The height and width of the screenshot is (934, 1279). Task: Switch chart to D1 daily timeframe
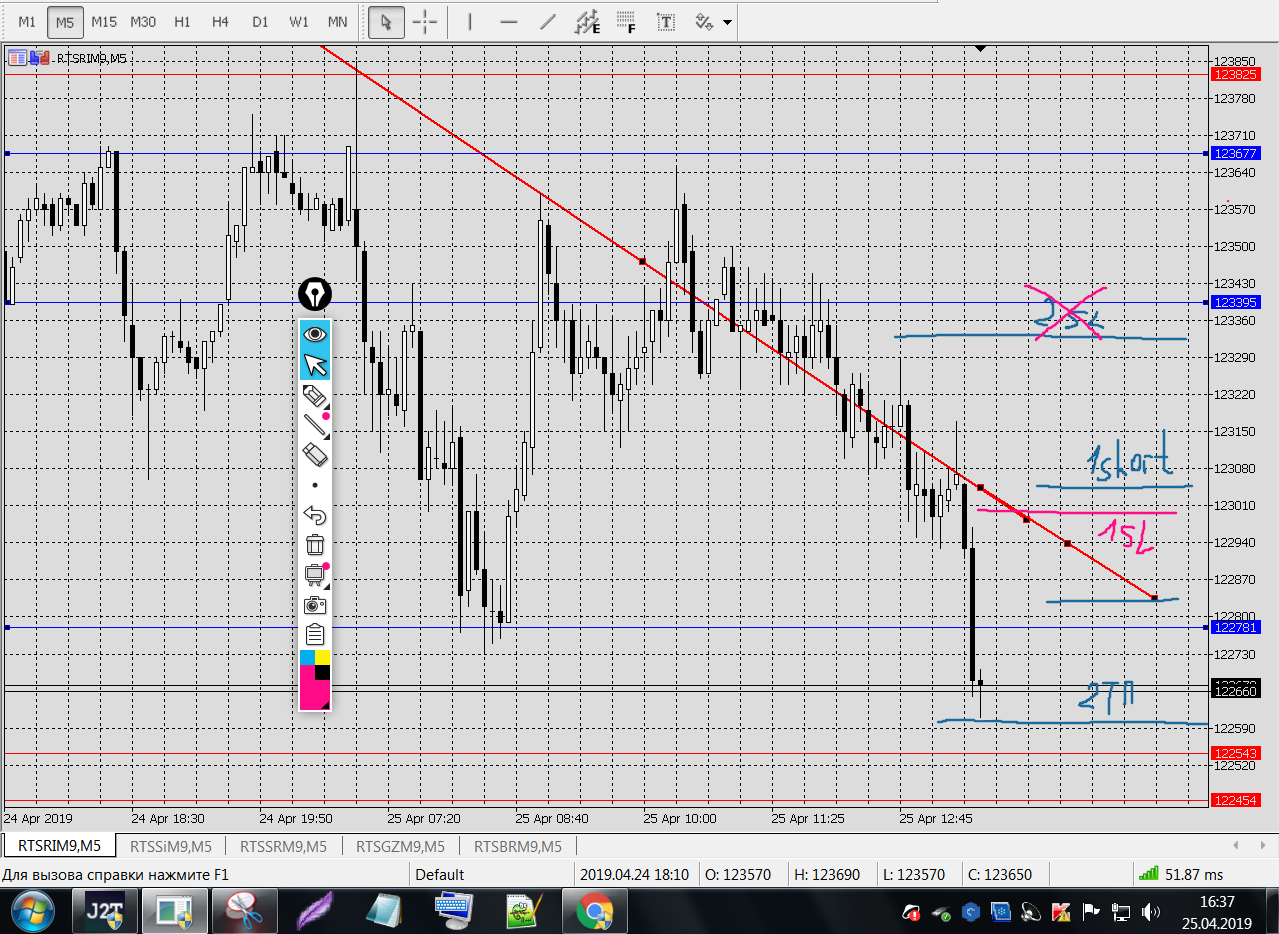(259, 21)
